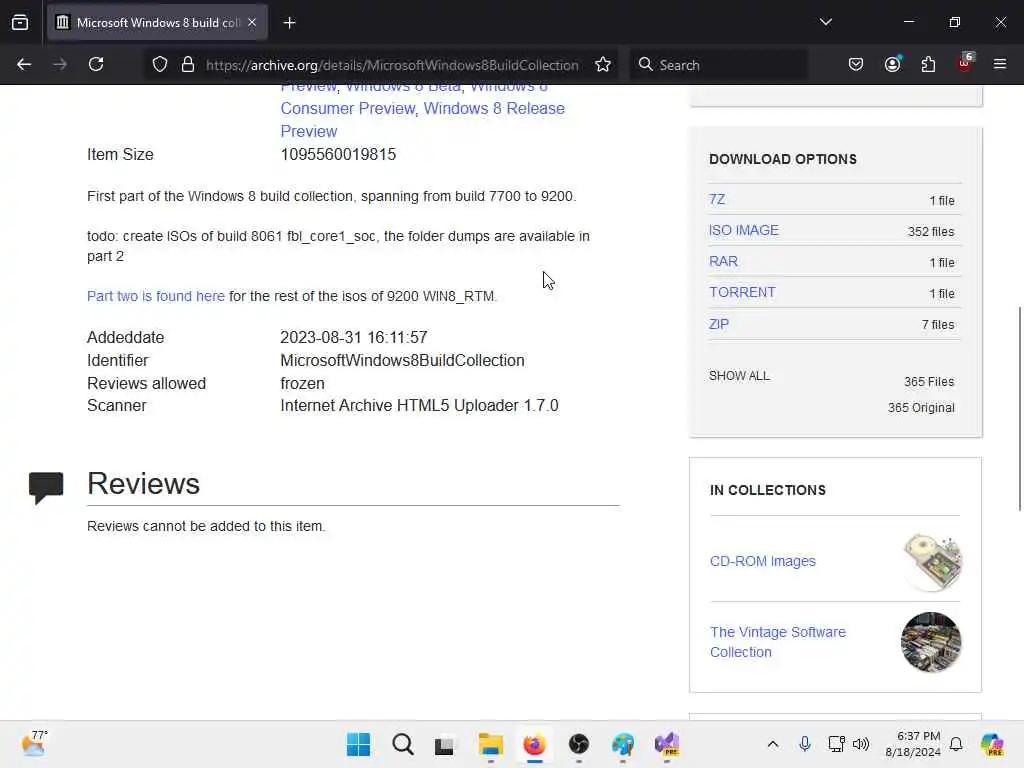1024x768 pixels.
Task: Open the Pocket save icon
Action: (x=856, y=64)
